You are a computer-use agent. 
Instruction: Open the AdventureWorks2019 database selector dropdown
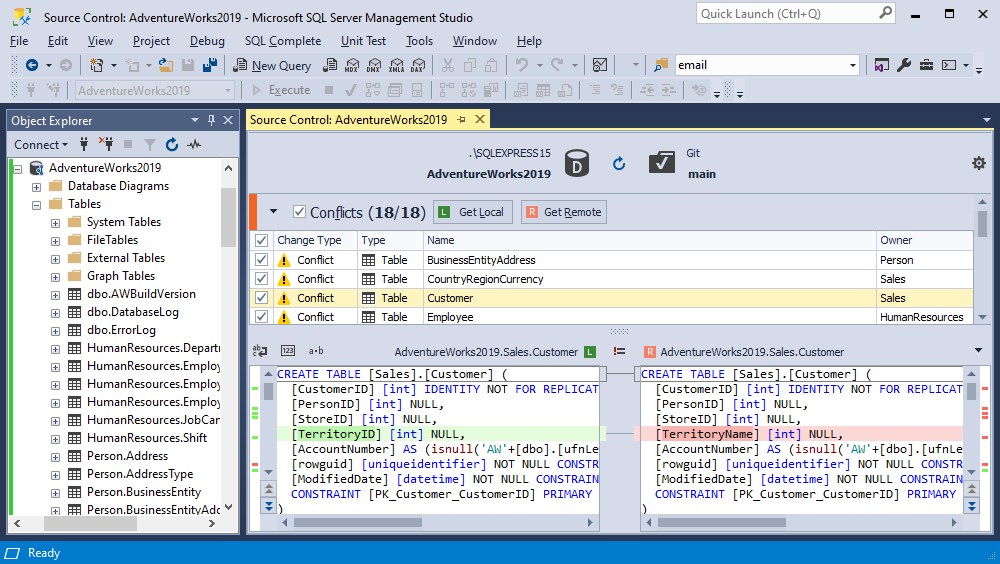[228, 91]
